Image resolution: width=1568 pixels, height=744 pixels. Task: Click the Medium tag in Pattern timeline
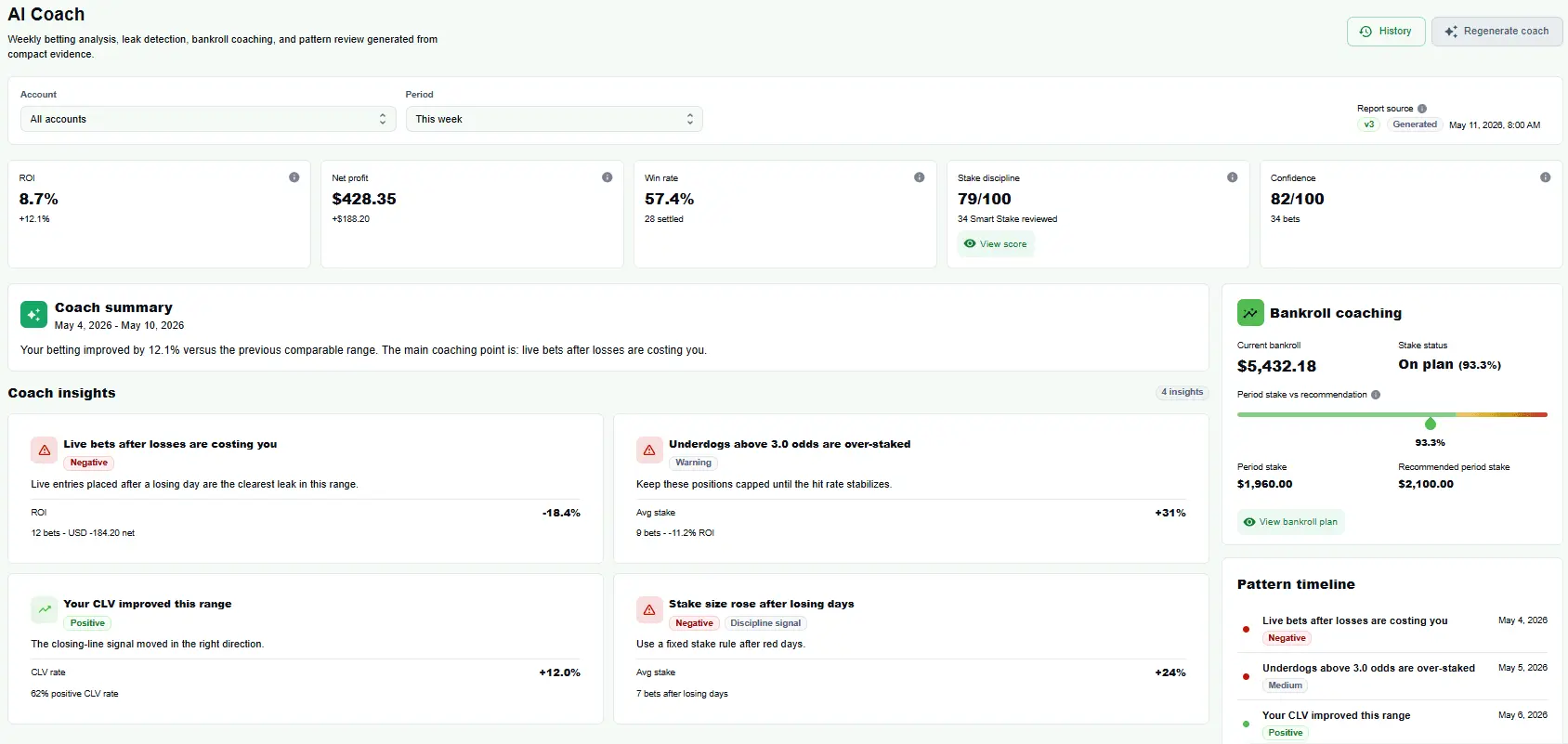coord(1286,685)
